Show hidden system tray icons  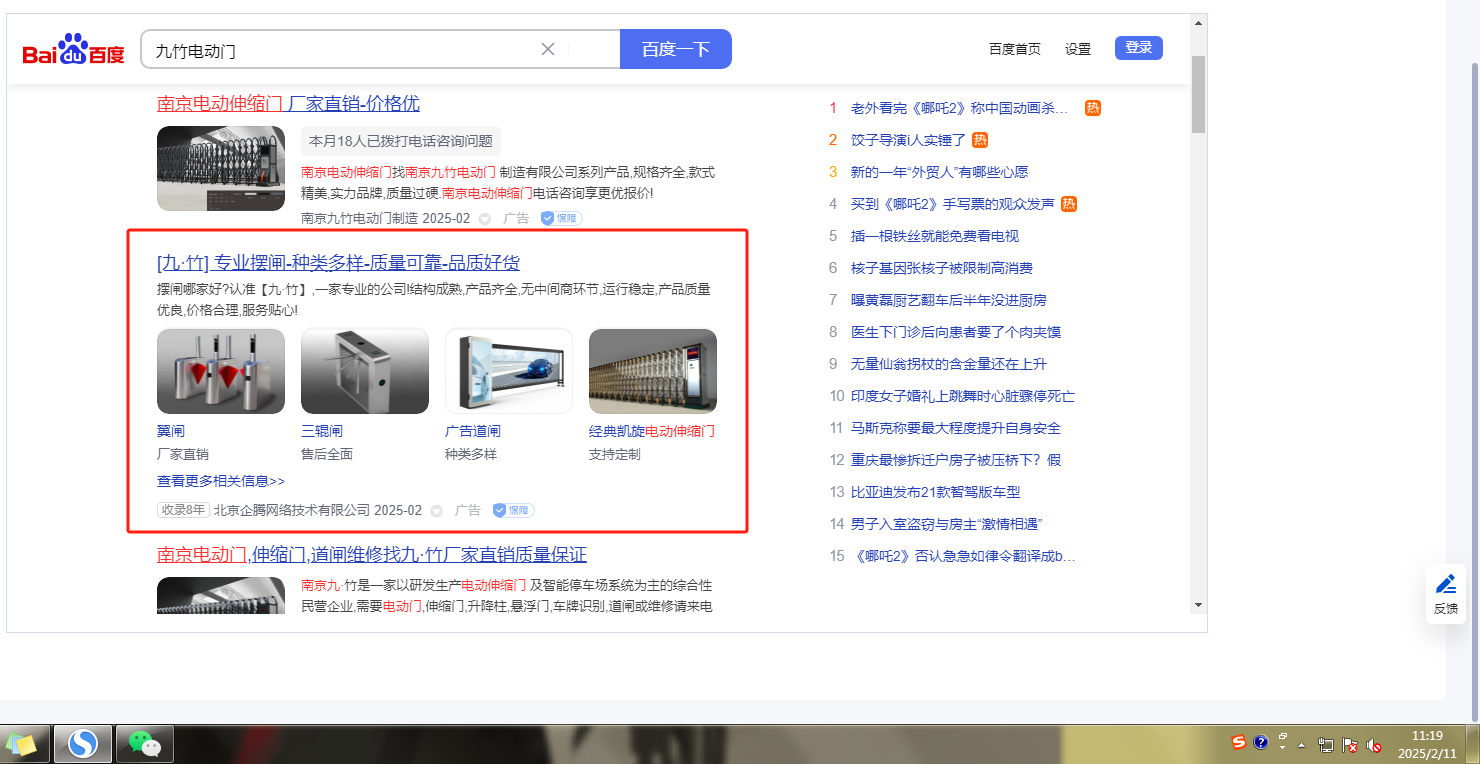coord(1301,745)
